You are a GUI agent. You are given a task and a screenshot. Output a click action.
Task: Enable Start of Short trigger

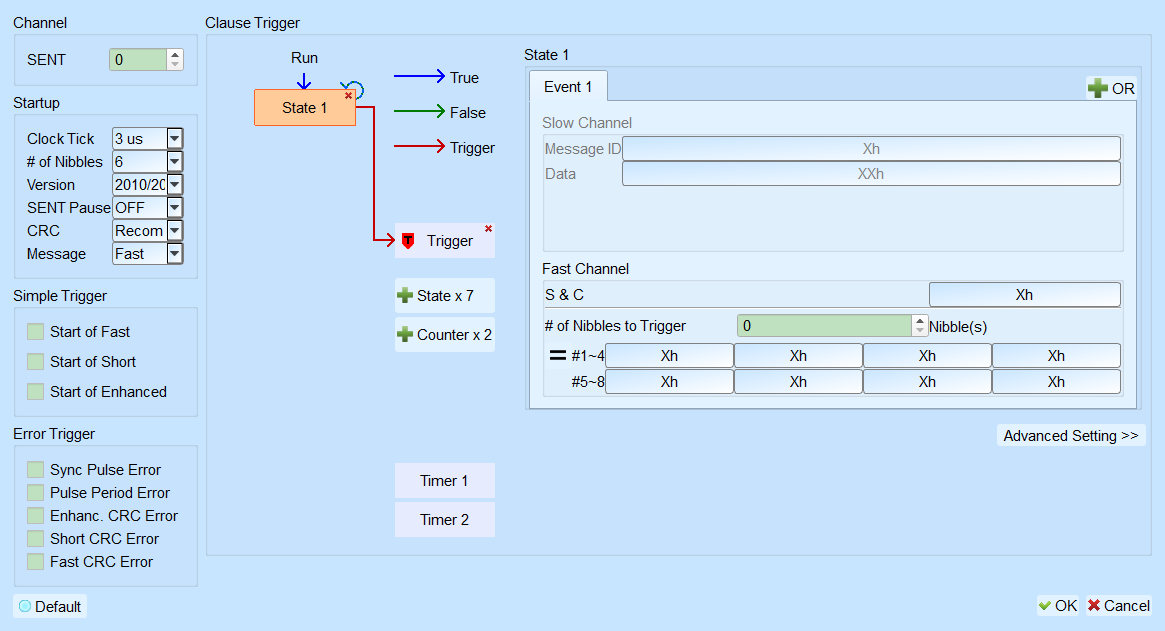(x=35, y=362)
